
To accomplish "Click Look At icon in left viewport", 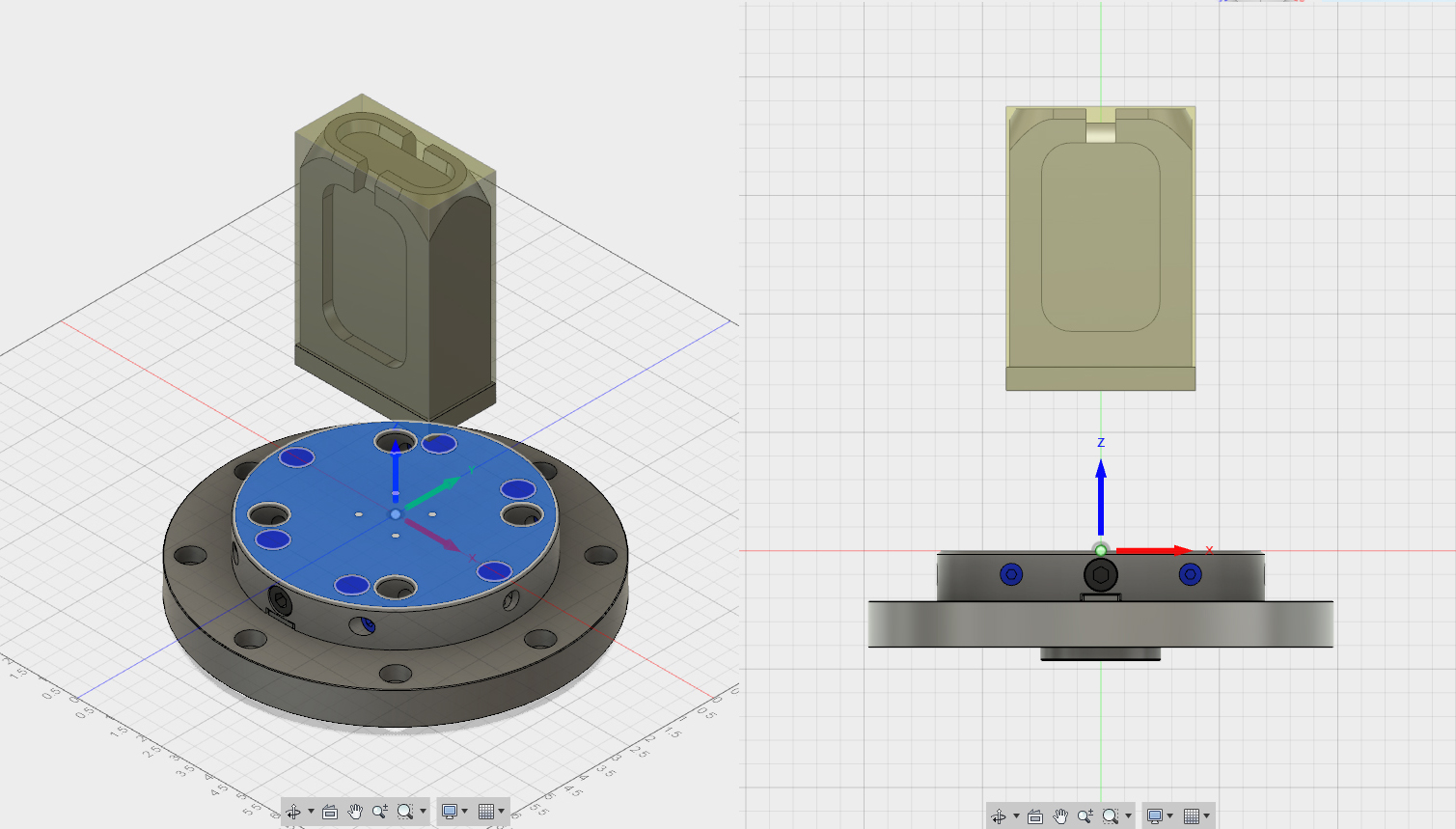I will 330,812.
